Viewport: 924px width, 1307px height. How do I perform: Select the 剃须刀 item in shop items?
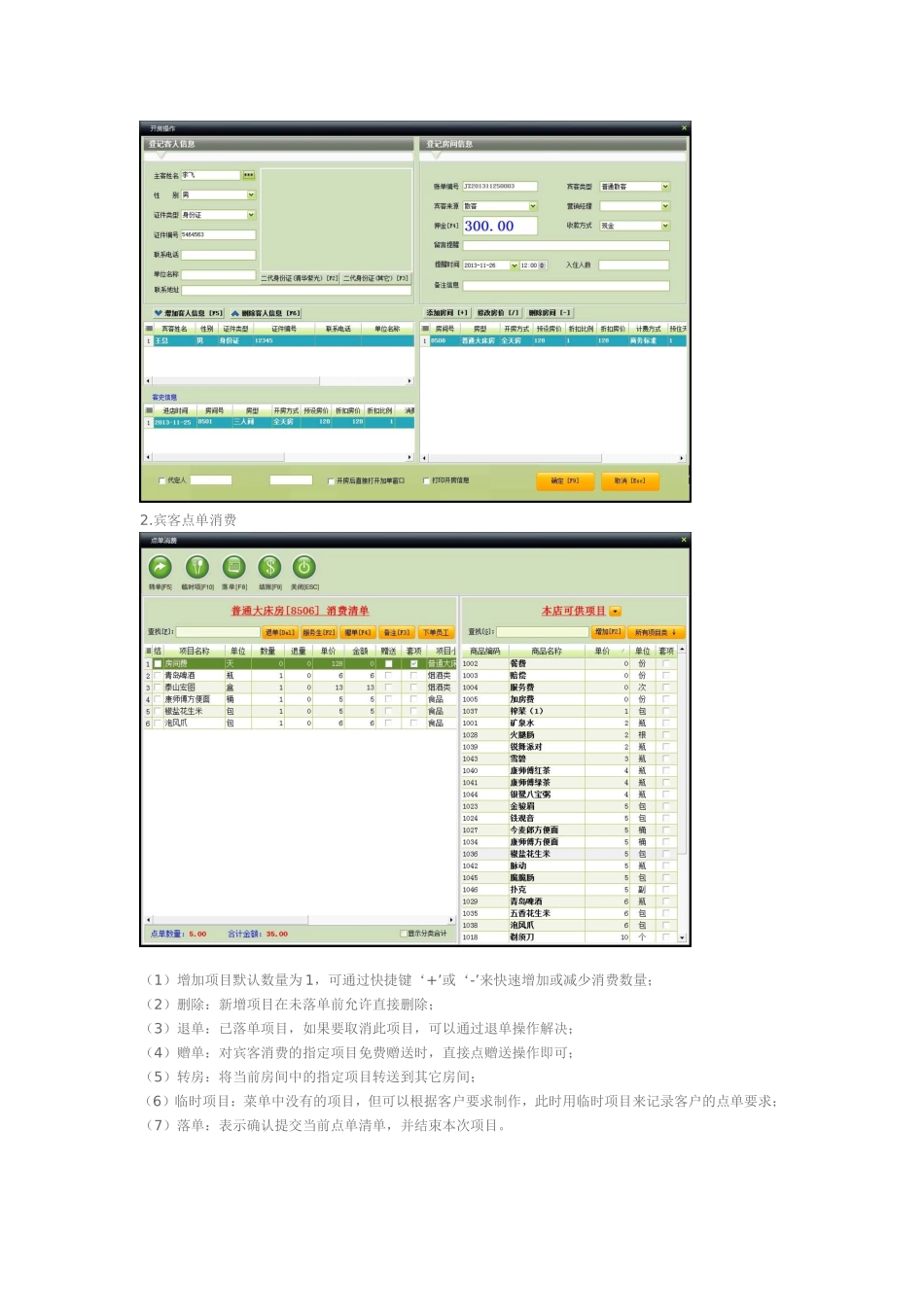[569, 937]
